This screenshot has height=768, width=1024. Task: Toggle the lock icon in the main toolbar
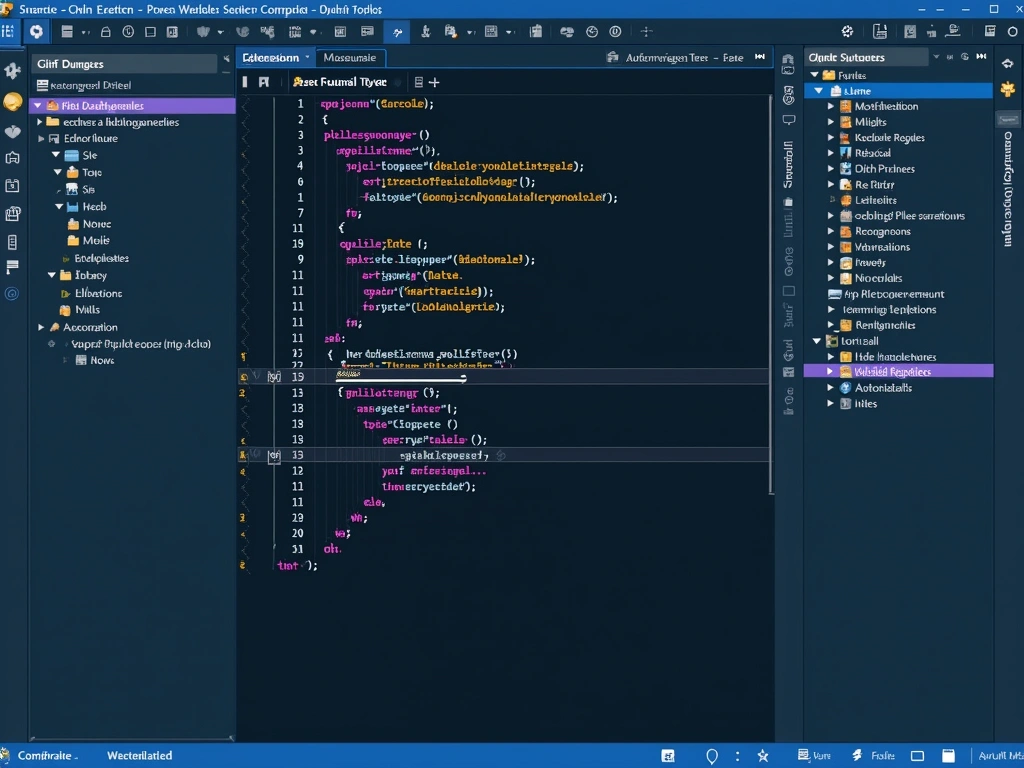105,31
